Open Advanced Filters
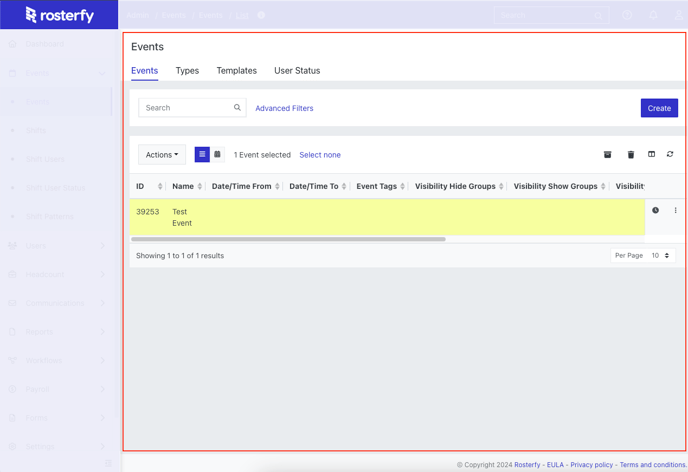This screenshot has height=472, width=688. tap(284, 108)
